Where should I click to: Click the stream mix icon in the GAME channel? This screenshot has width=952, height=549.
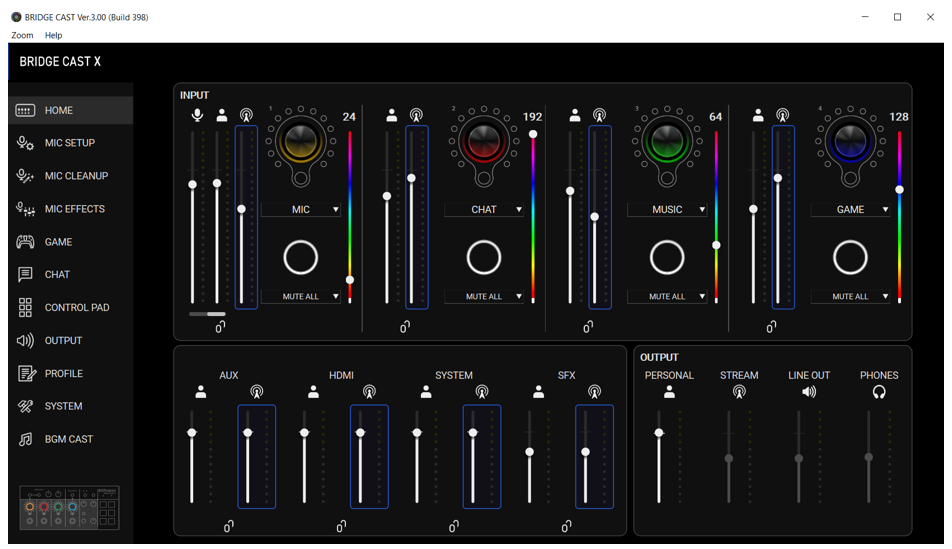tap(783, 115)
